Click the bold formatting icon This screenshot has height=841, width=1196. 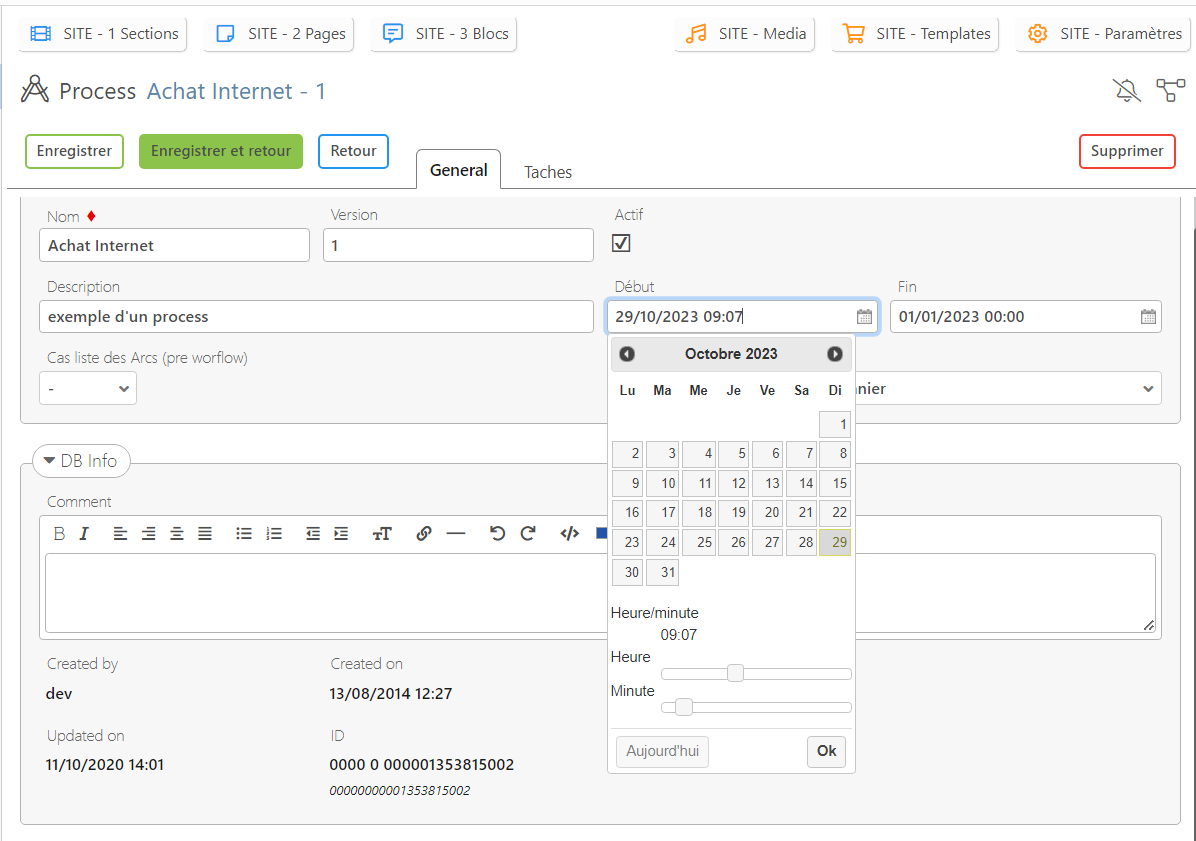point(59,534)
